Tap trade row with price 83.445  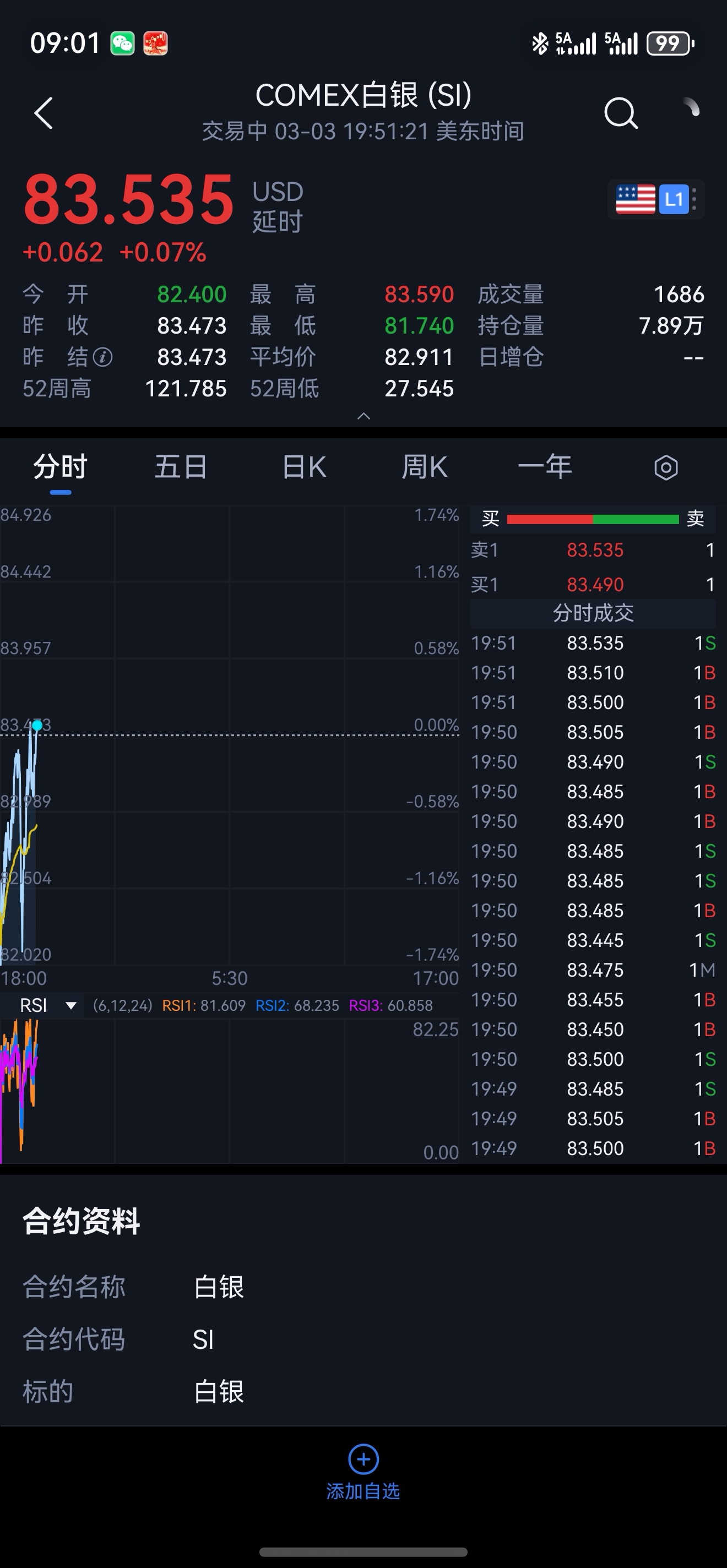(x=593, y=940)
